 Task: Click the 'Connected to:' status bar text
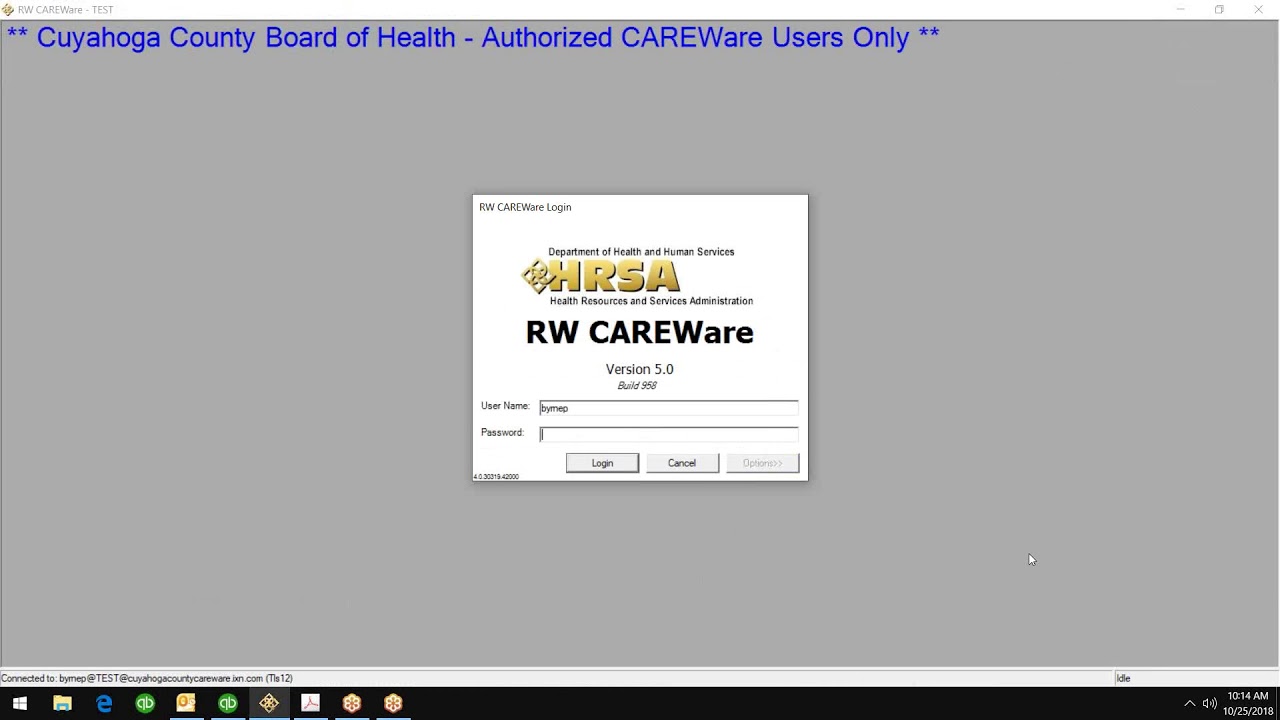pos(147,678)
